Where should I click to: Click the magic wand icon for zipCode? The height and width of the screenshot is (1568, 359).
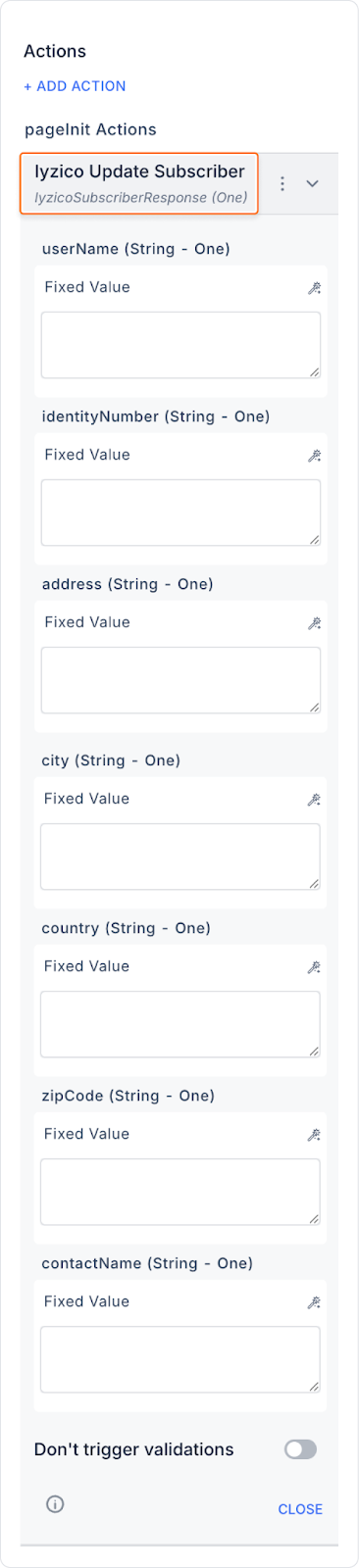[x=314, y=1135]
